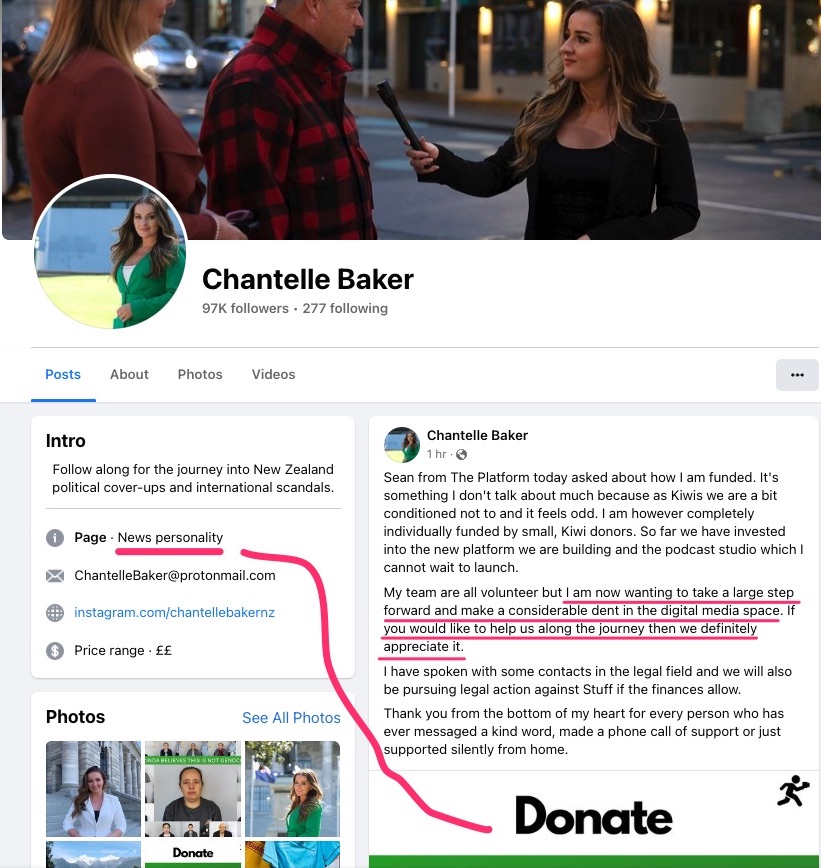Click the price range dollar icon

[55, 650]
